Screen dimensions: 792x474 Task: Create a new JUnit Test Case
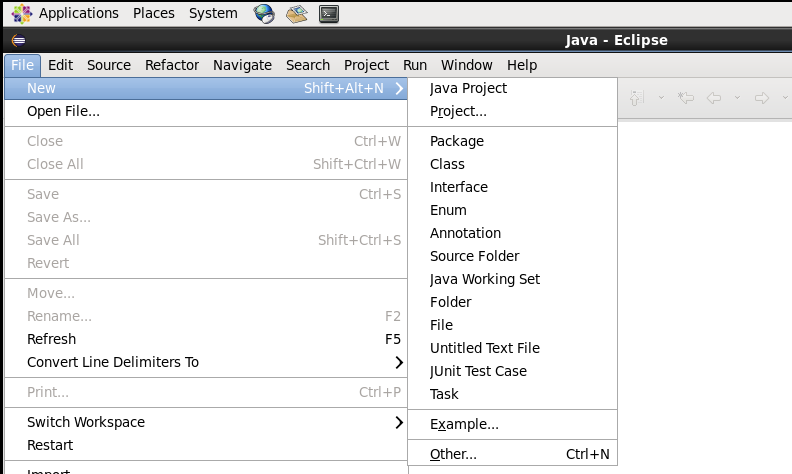tap(513, 371)
